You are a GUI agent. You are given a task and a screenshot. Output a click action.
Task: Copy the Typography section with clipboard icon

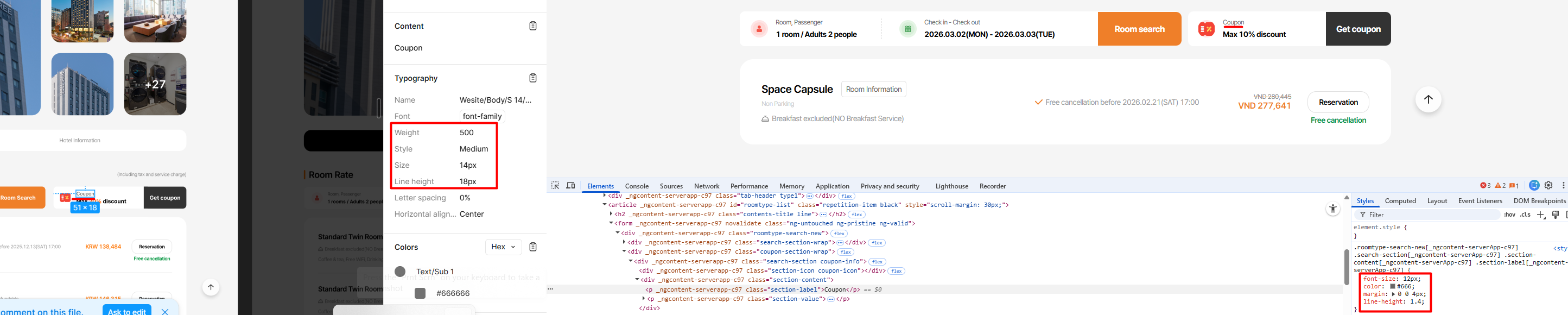click(x=532, y=78)
